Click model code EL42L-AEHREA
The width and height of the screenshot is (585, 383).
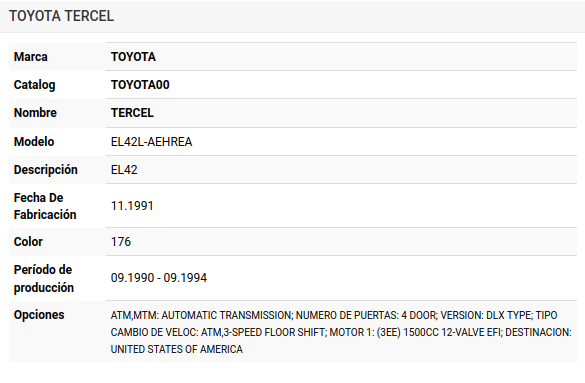[x=151, y=142]
